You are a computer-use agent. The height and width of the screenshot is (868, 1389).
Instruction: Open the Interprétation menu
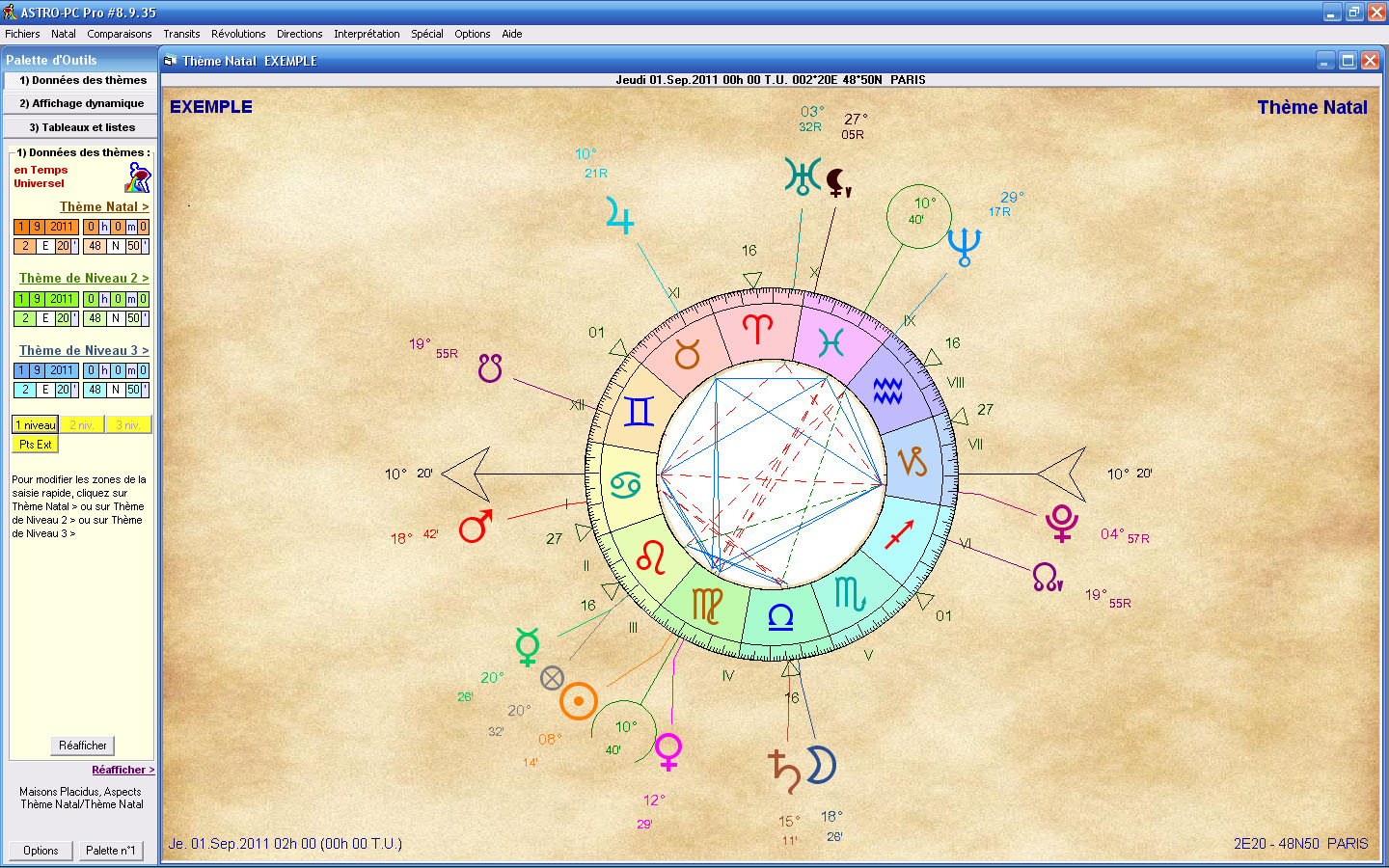point(367,34)
